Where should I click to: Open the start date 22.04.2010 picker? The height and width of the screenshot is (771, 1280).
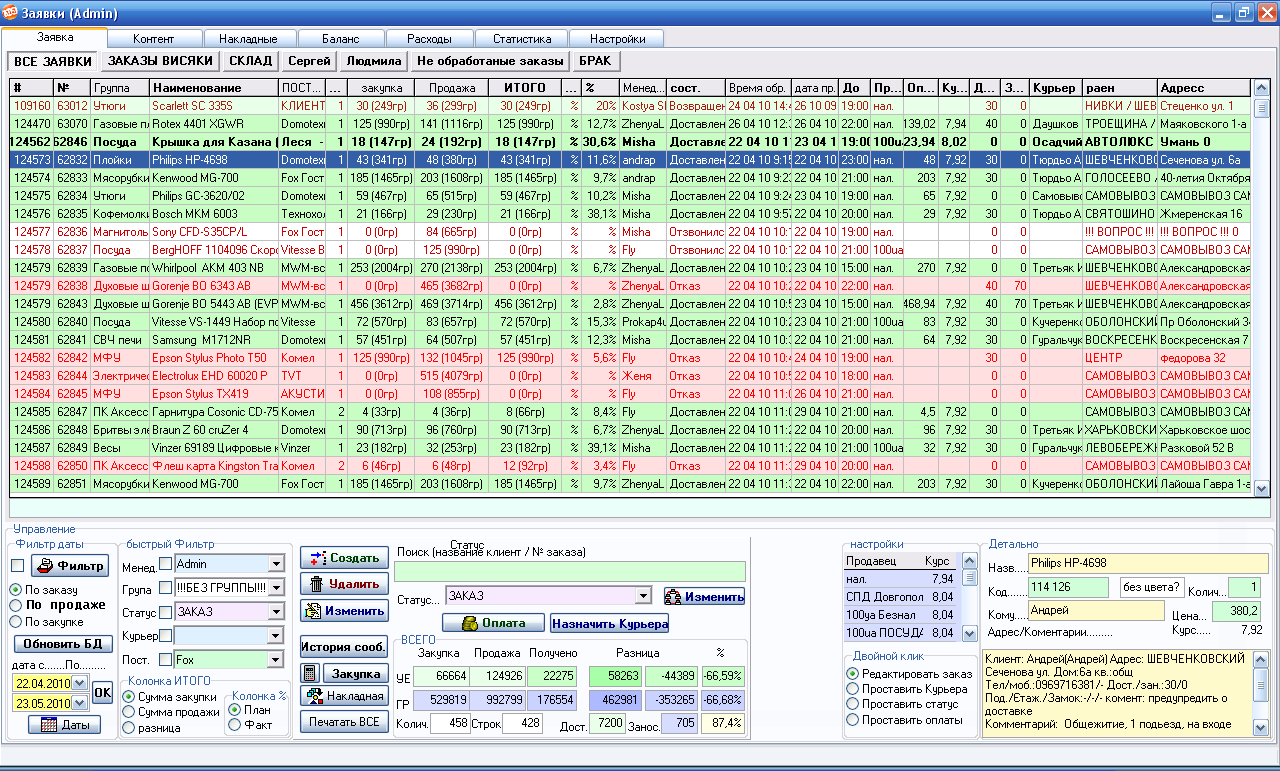point(81,683)
